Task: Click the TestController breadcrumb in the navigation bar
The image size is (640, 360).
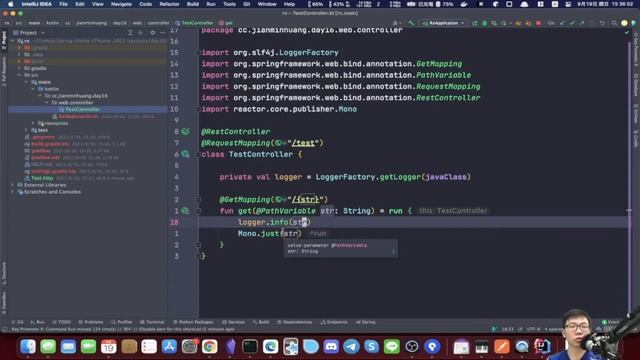Action: point(195,23)
